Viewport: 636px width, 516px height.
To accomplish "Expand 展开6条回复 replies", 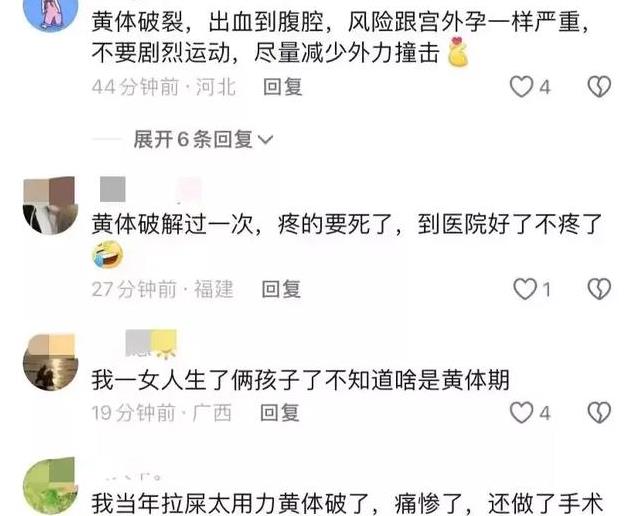I will click(204, 140).
